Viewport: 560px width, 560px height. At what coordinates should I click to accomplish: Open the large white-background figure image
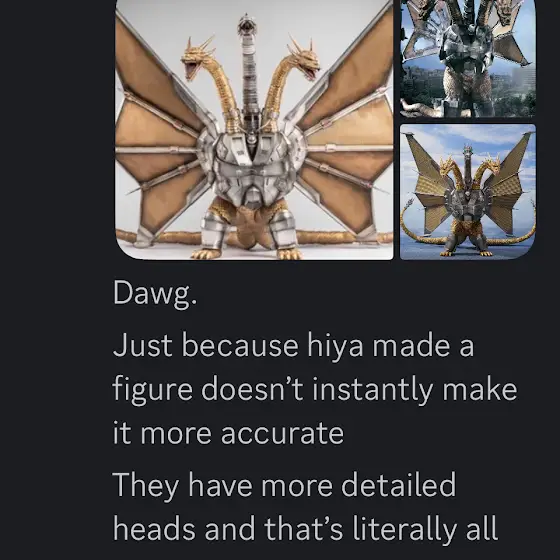click(254, 129)
